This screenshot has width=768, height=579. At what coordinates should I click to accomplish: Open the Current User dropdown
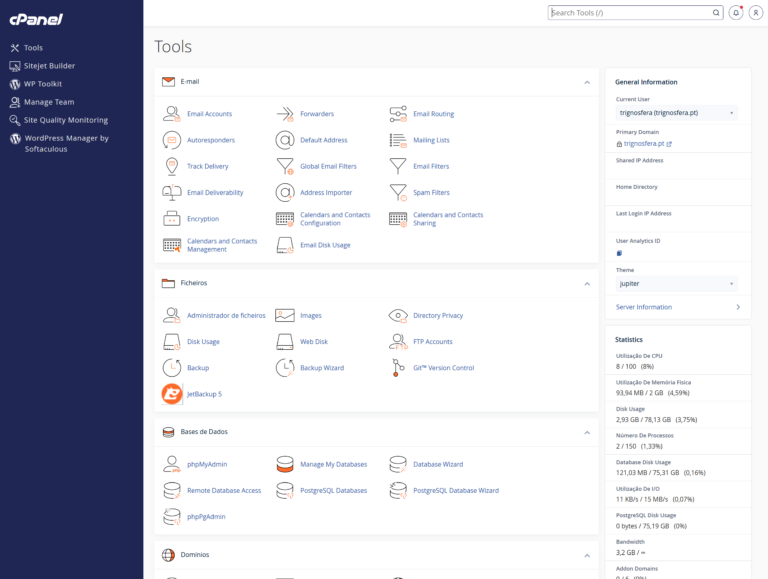676,113
